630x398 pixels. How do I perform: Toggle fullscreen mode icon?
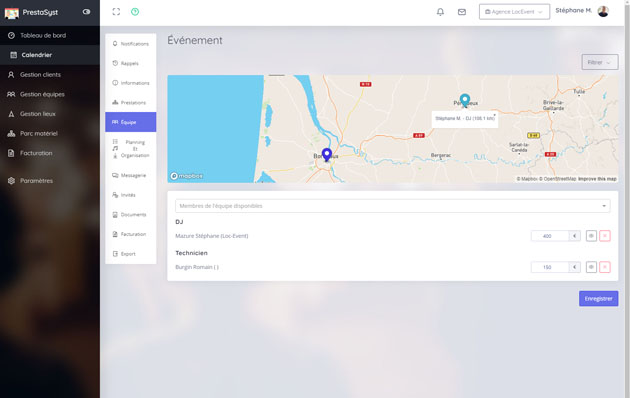pos(116,12)
